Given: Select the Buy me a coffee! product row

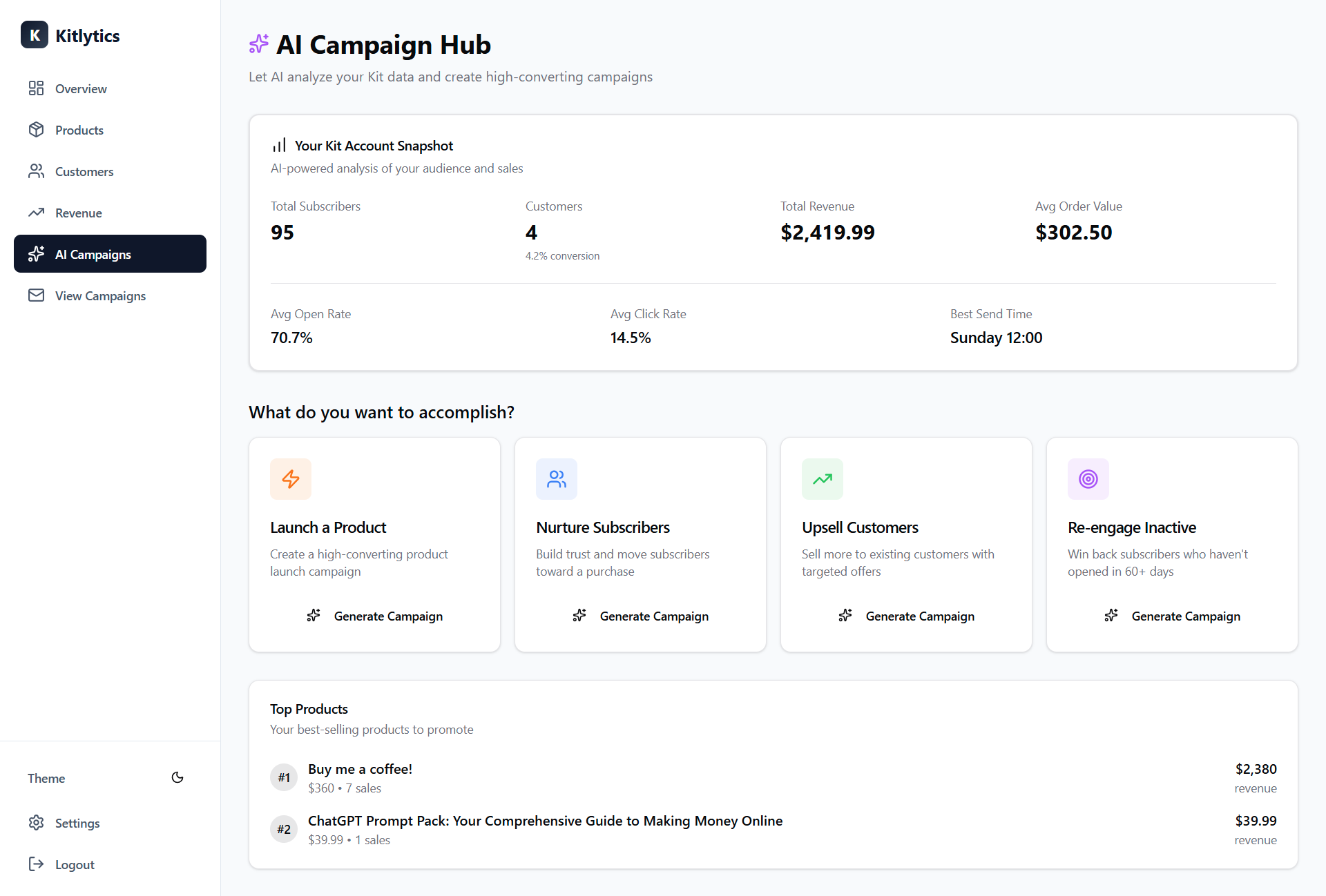Looking at the screenshot, I should tap(773, 778).
